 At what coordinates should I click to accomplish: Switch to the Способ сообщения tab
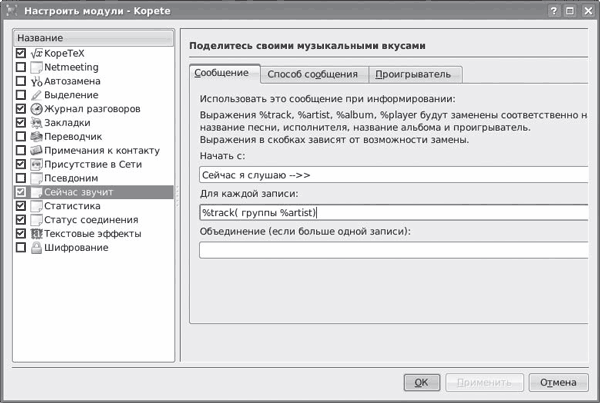click(x=314, y=74)
